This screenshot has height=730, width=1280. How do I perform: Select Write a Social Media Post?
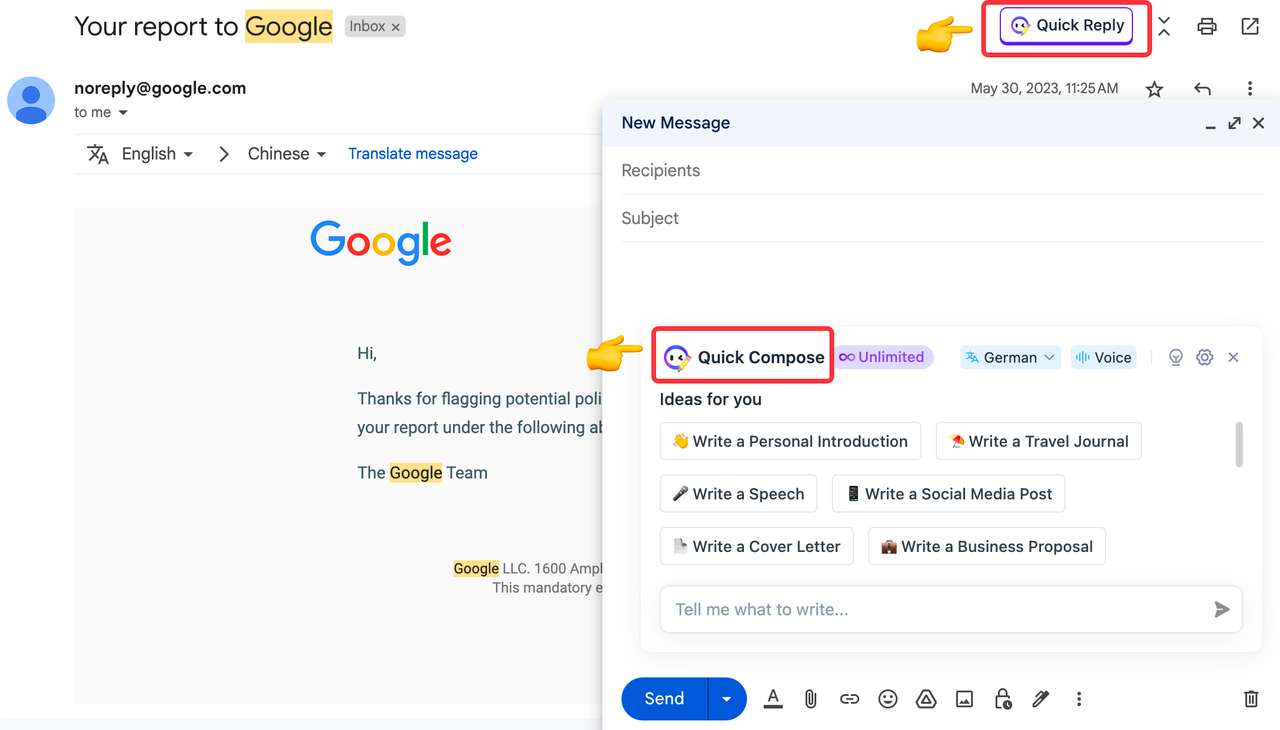coord(948,494)
